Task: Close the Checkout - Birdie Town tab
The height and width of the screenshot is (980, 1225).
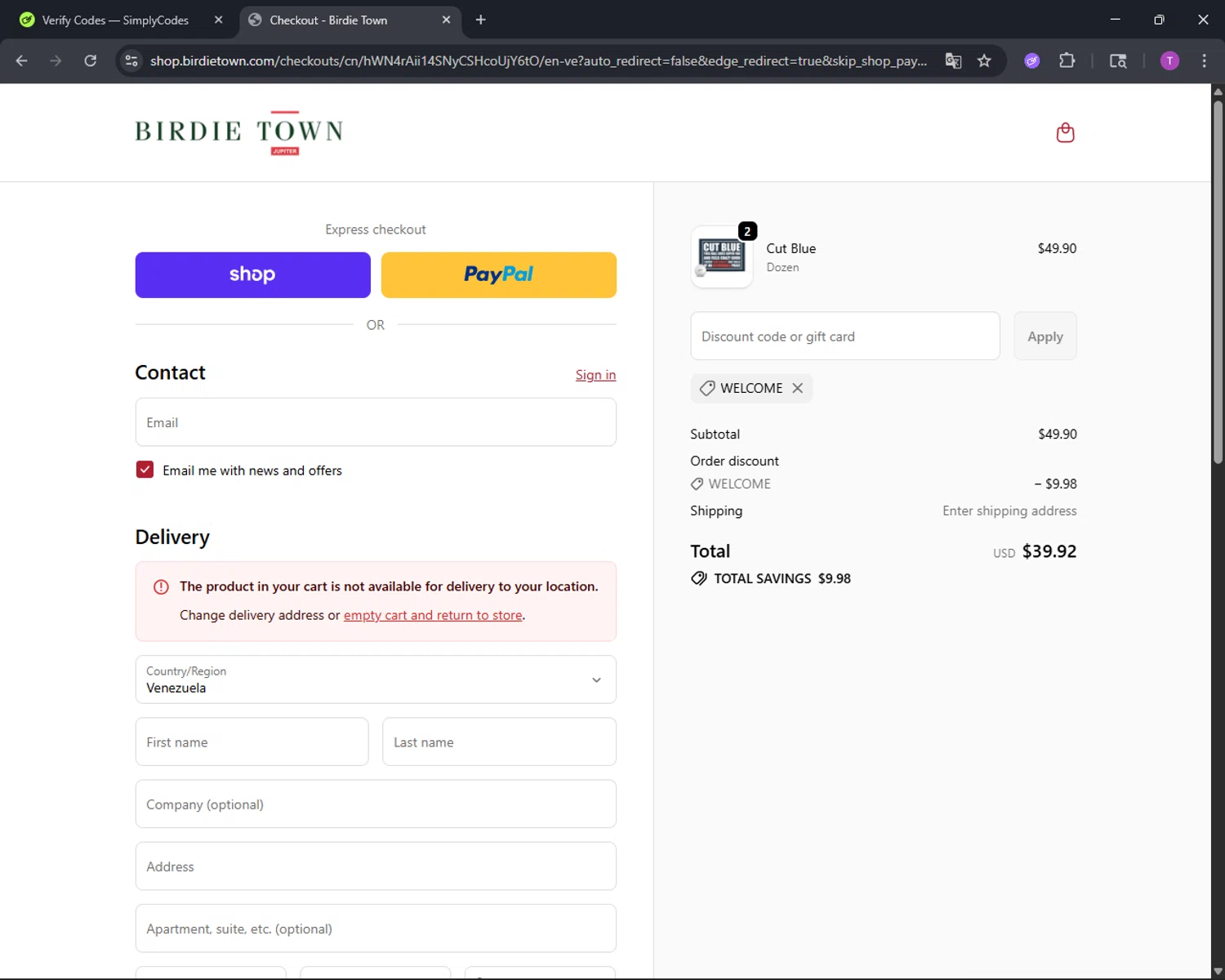Action: point(446,20)
